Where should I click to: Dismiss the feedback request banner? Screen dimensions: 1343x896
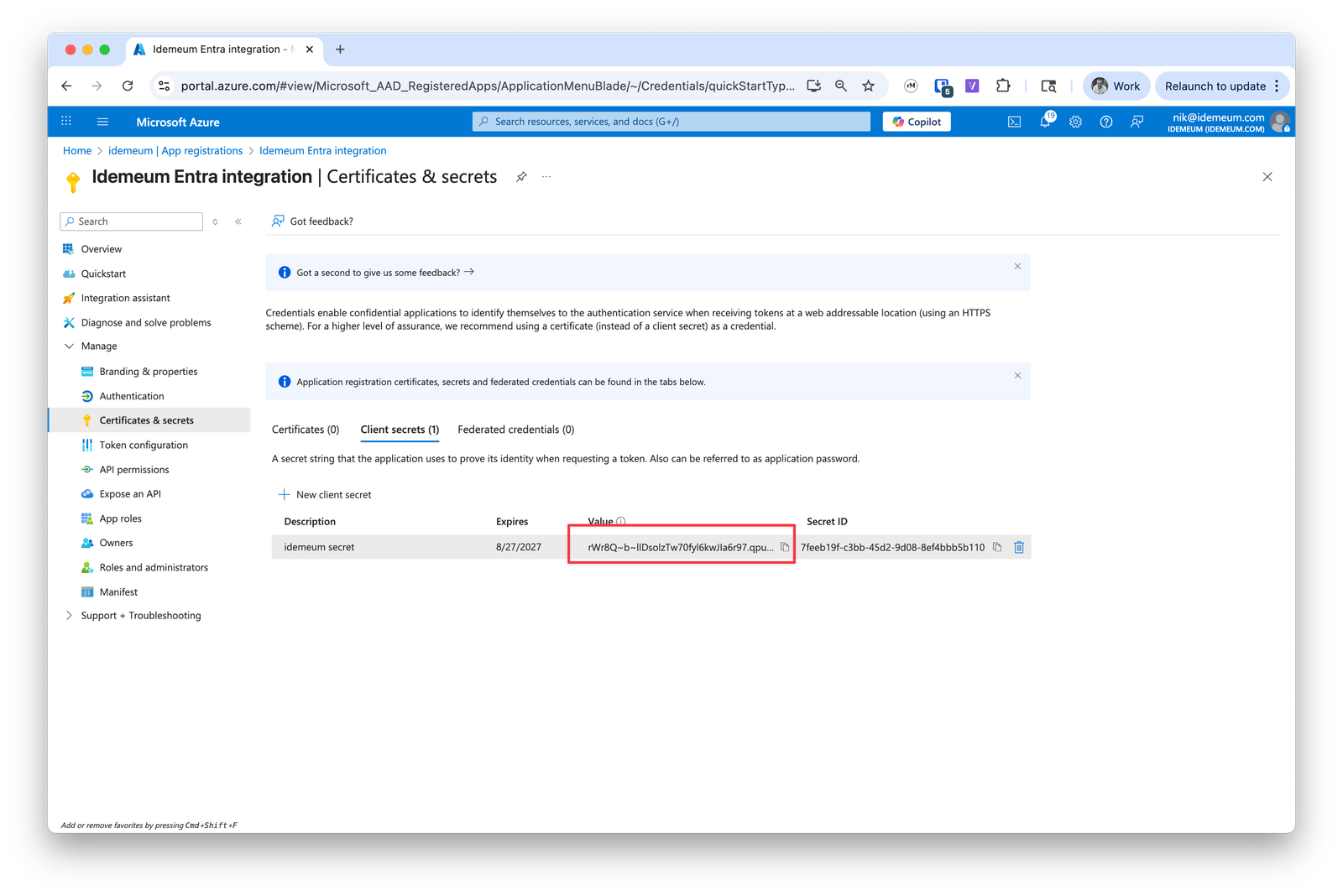1017,266
